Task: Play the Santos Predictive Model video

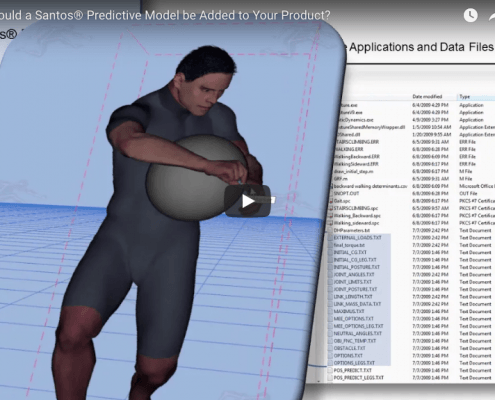Action: [247, 201]
